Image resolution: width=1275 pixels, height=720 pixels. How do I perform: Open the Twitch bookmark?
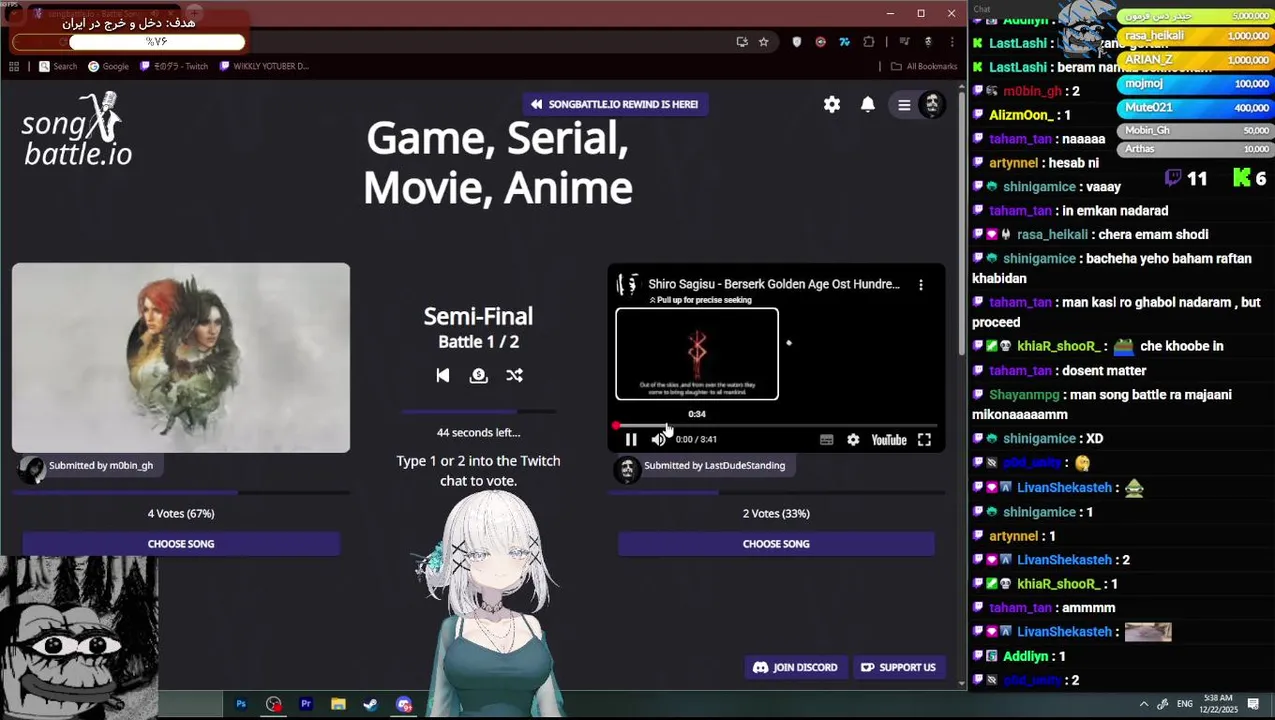pyautogui.click(x=174, y=66)
